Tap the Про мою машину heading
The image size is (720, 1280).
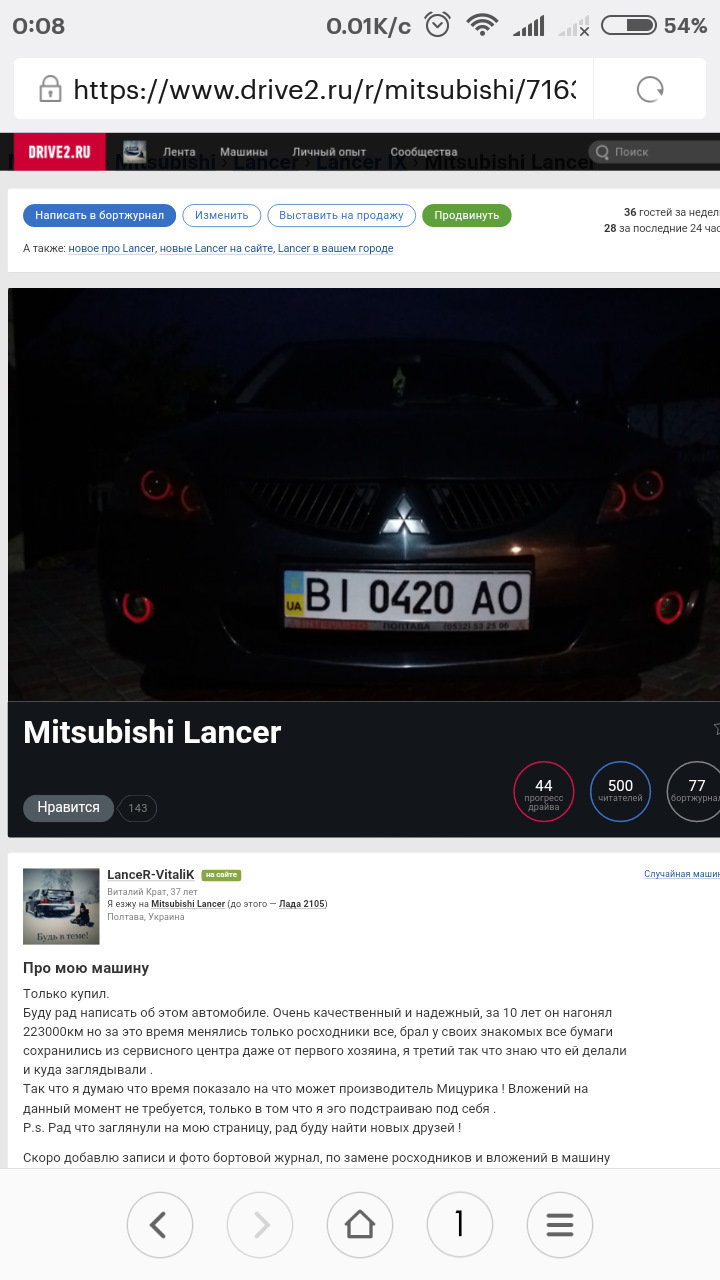86,968
